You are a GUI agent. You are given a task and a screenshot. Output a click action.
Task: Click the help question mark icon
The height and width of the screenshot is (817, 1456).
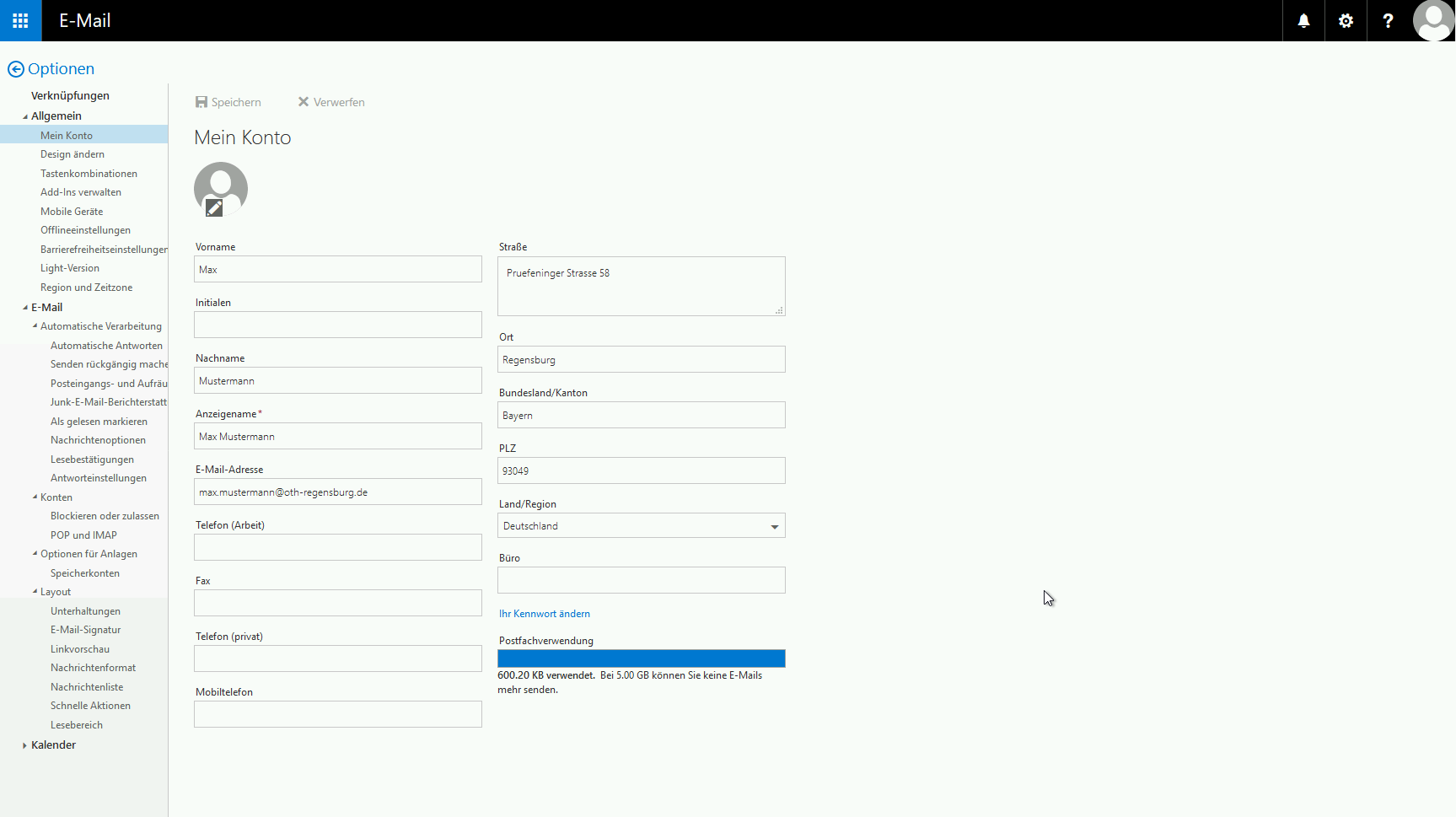(1388, 20)
